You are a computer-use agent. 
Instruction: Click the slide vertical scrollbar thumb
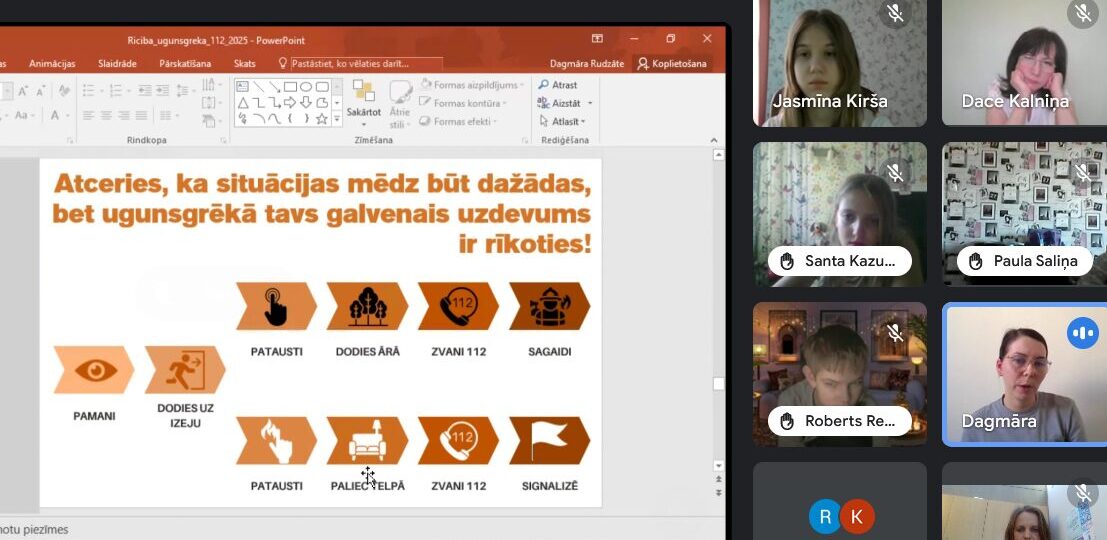[719, 383]
